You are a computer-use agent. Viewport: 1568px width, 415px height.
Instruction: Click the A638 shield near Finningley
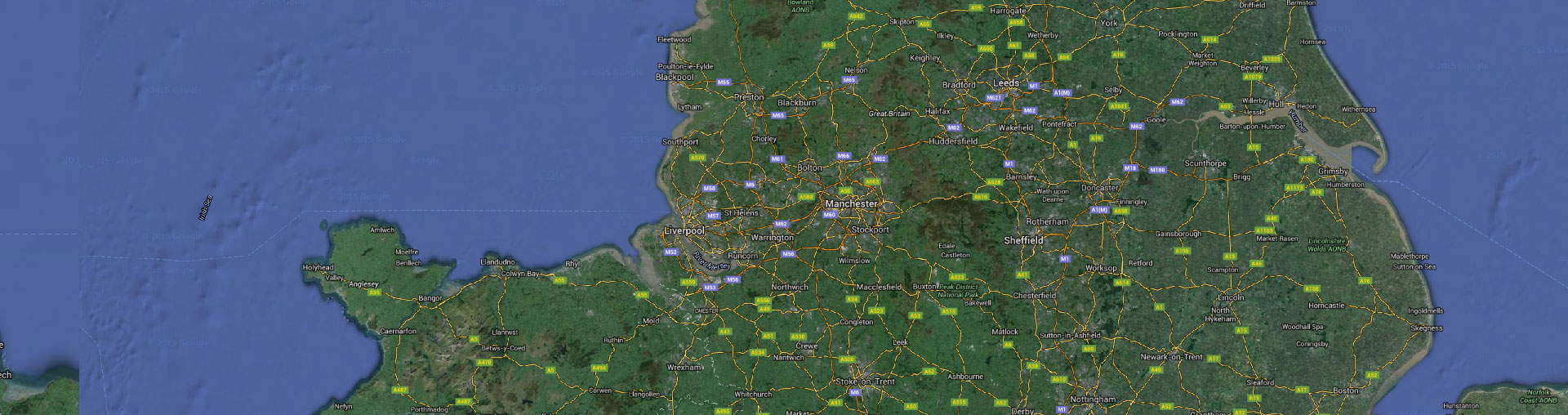pyautogui.click(x=1120, y=211)
